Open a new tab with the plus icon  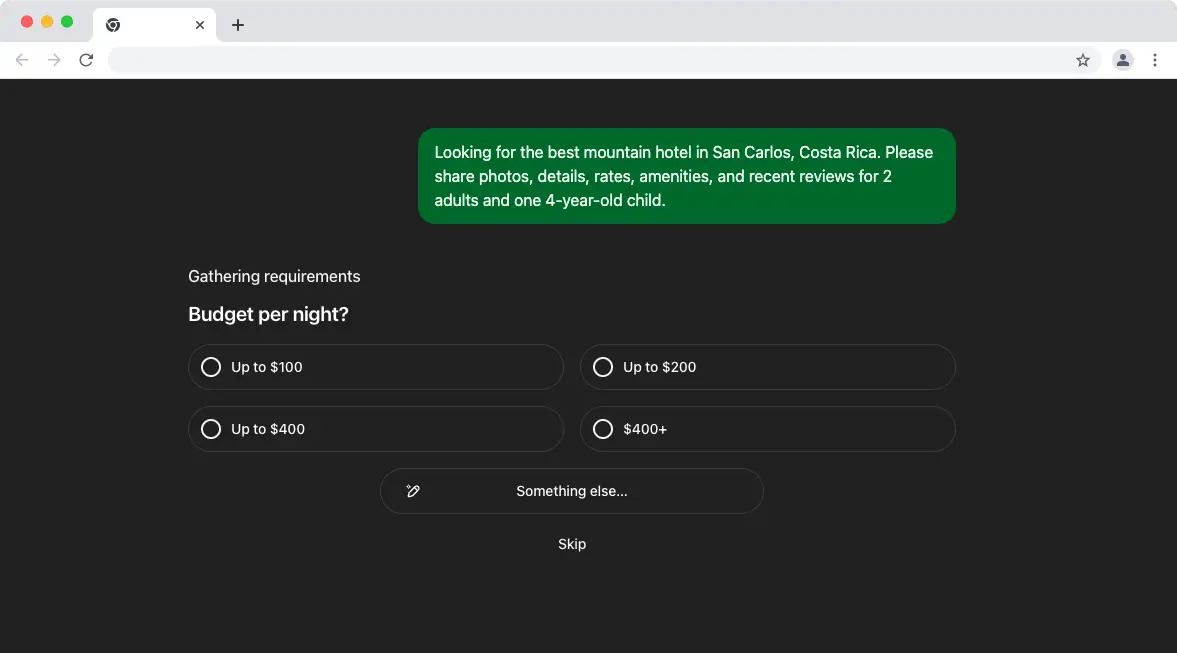pyautogui.click(x=237, y=25)
